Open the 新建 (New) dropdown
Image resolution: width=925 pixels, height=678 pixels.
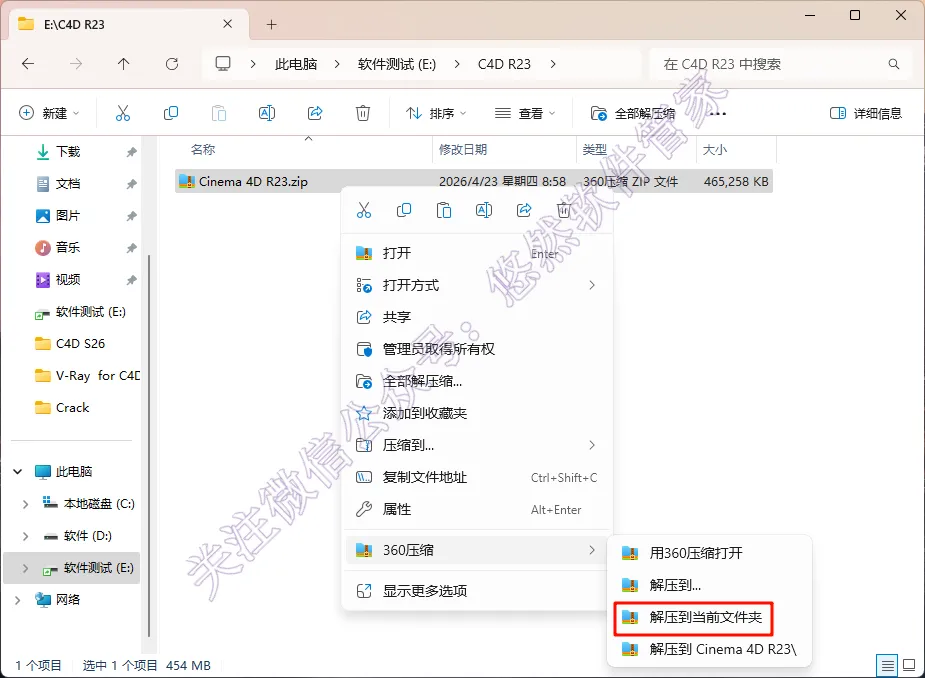50,113
